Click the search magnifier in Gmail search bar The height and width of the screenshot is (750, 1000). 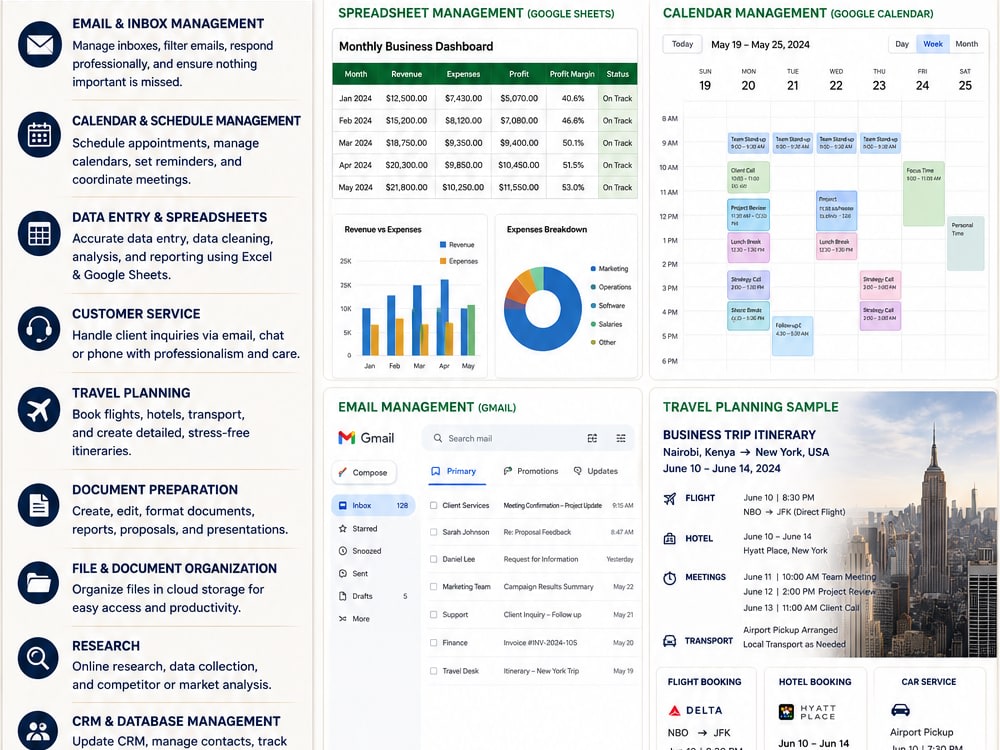click(x=438, y=438)
